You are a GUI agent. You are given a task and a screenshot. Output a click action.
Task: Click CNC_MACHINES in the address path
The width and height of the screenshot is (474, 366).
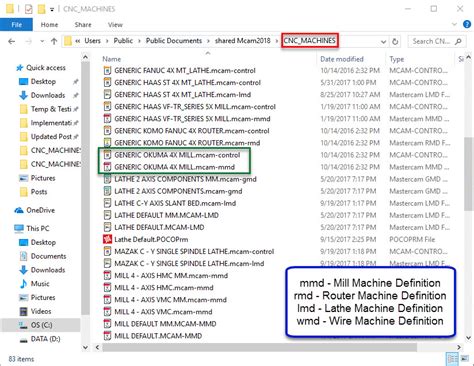310,41
